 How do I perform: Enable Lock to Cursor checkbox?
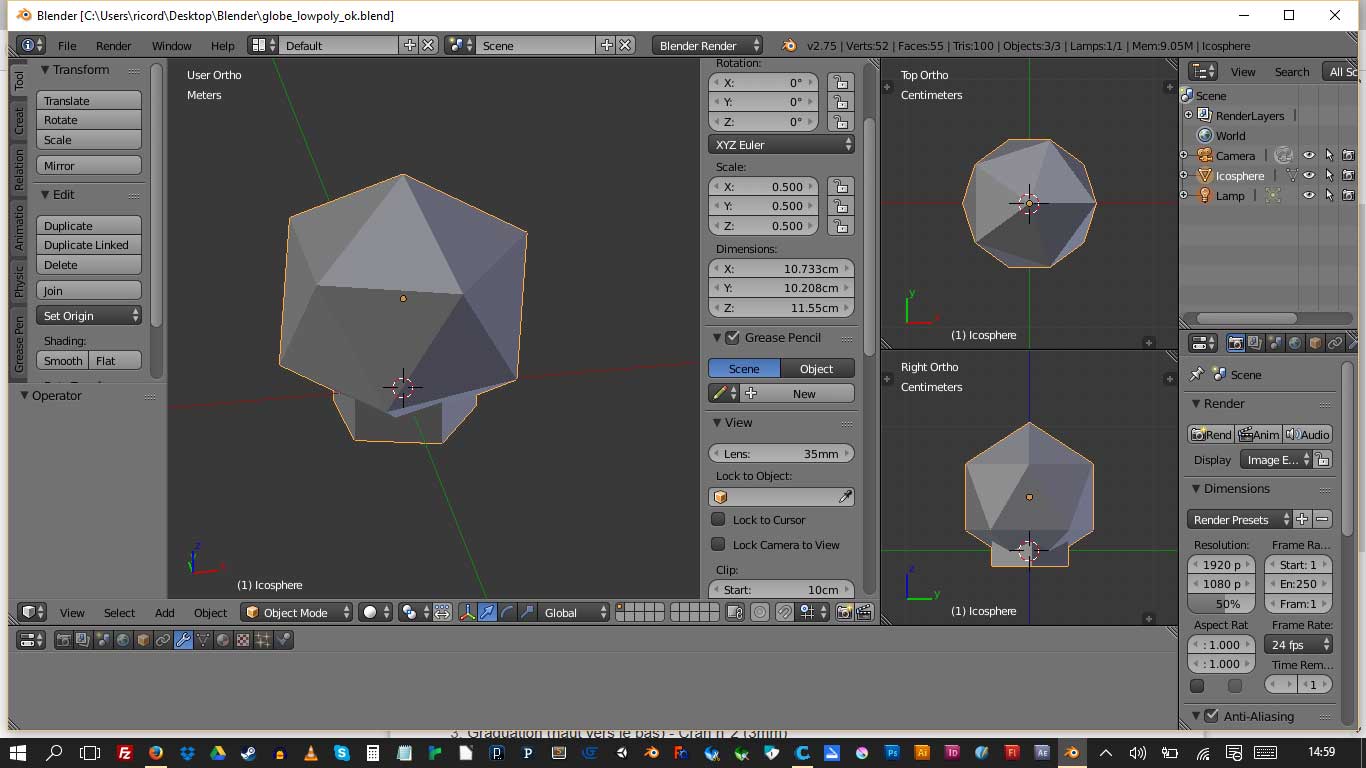click(x=718, y=520)
